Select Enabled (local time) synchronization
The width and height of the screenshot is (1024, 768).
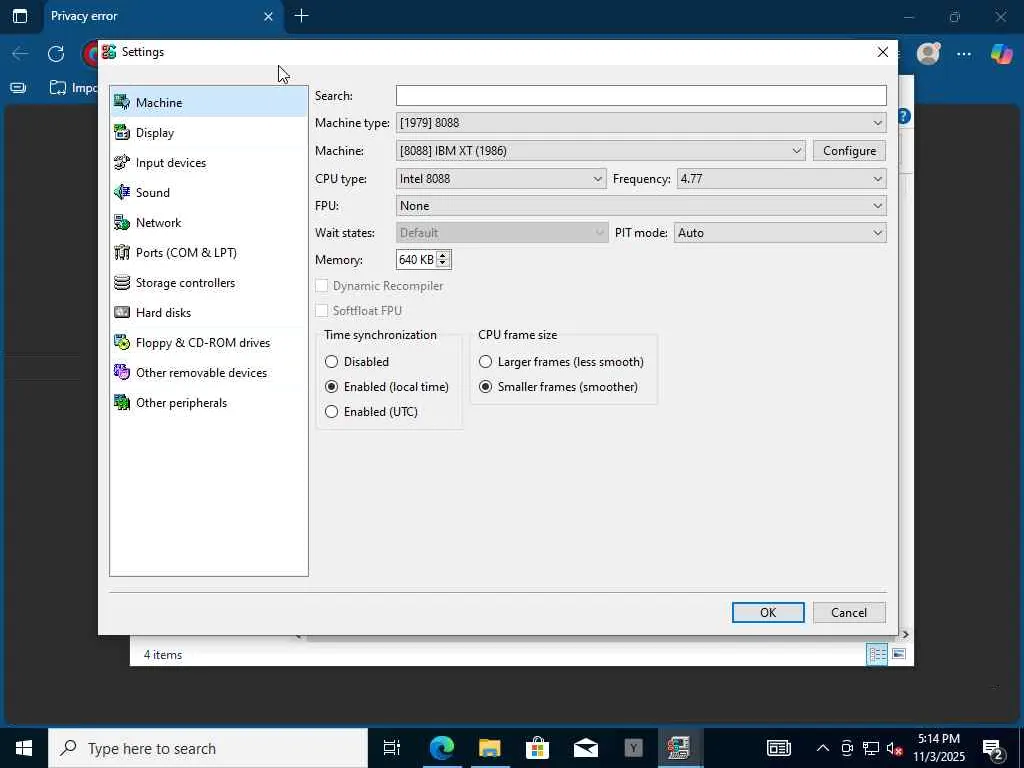point(387,387)
